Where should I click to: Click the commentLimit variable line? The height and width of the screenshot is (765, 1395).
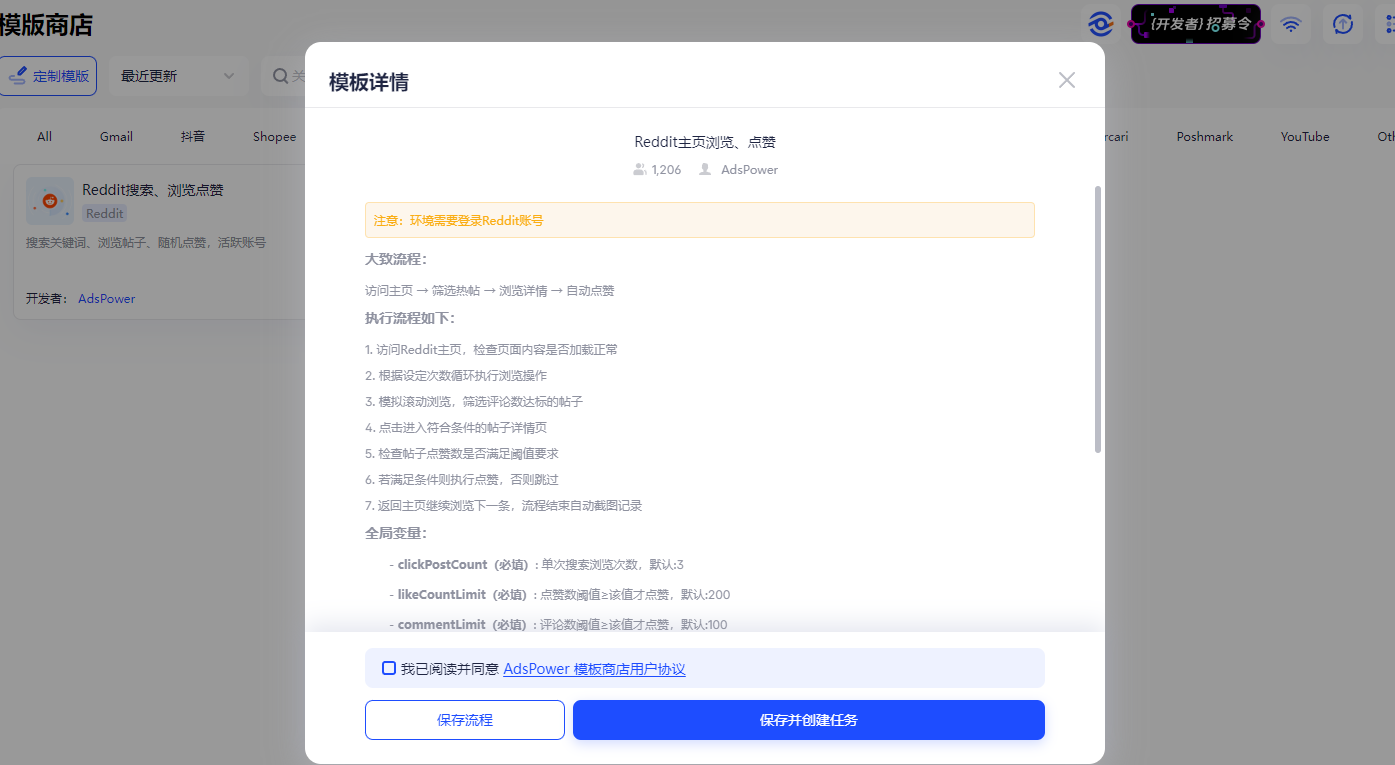click(558, 625)
